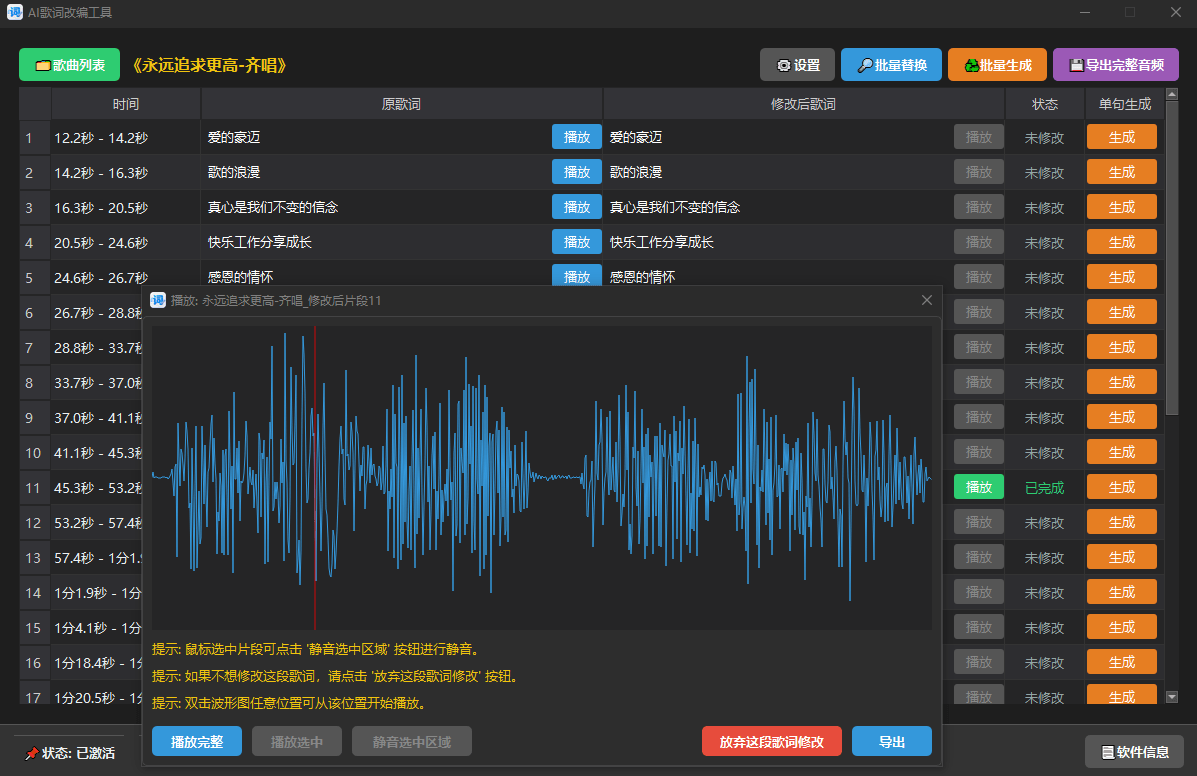Click the 导出 export button in dialog
1197x776 pixels.
[x=892, y=741]
